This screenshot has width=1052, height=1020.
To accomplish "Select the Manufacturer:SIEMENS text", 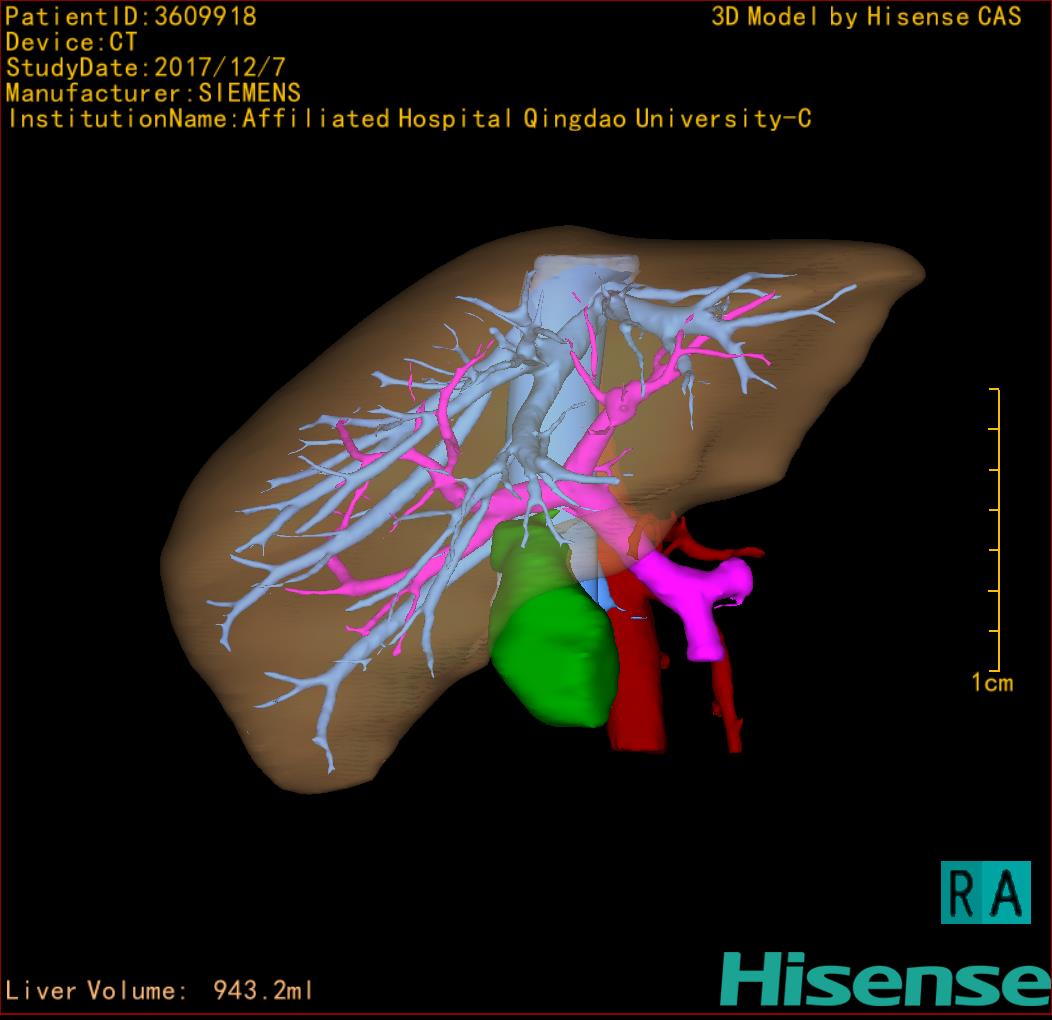I will [x=153, y=93].
